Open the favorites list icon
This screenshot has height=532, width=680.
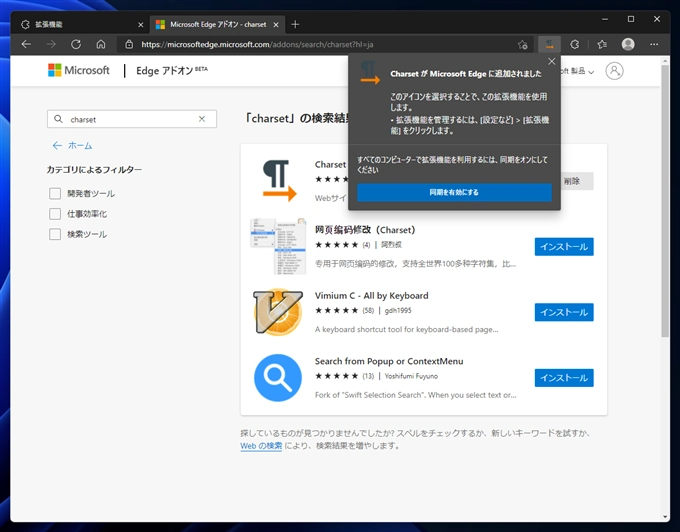point(602,44)
